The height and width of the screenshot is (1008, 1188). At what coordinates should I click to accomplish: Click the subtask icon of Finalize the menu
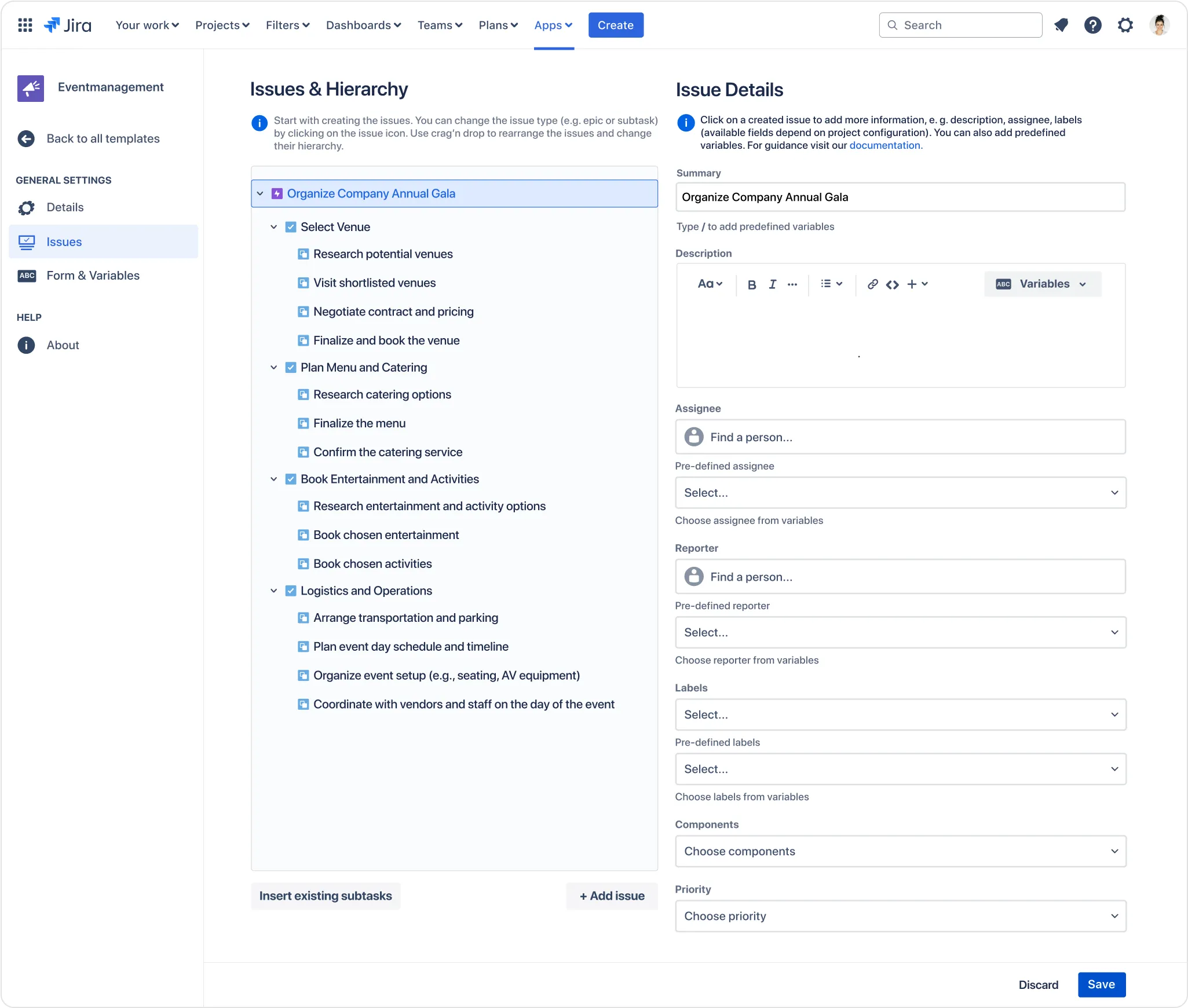coord(303,423)
